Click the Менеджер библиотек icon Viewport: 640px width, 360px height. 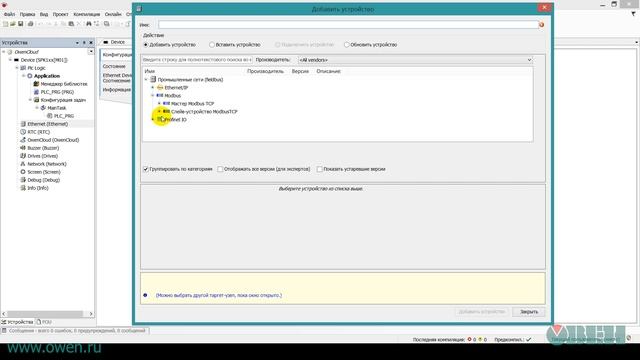(x=36, y=84)
